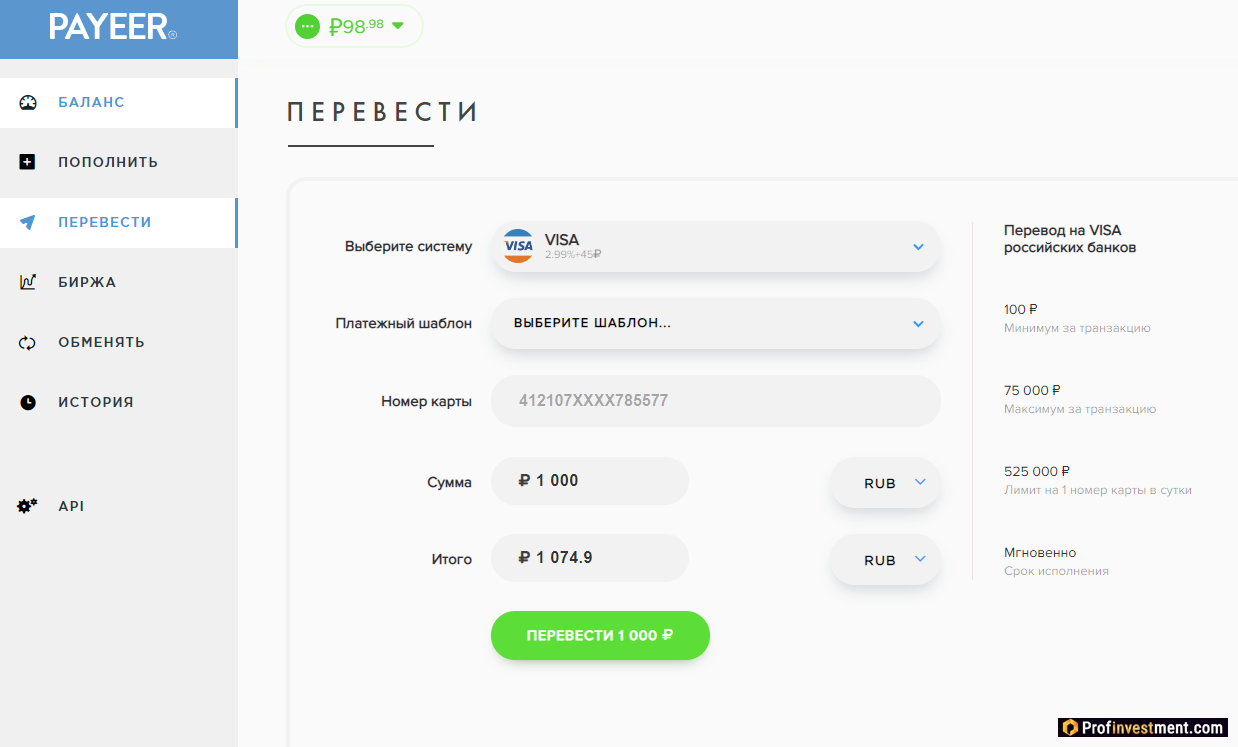Click the Пополнить plus icon

coord(28,162)
